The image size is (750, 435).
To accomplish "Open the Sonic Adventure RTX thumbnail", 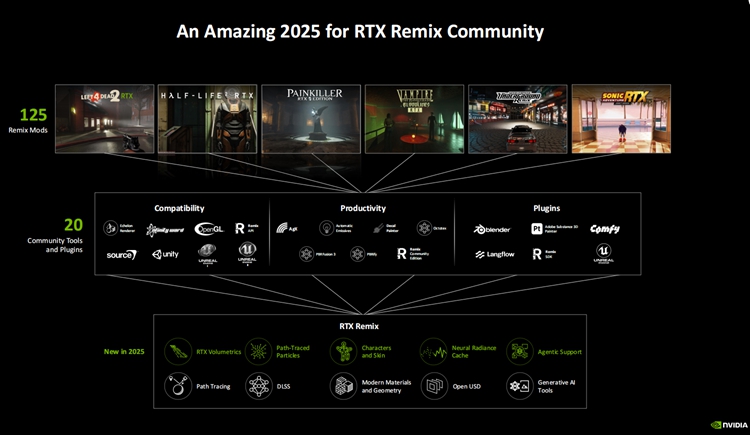I will click(621, 119).
